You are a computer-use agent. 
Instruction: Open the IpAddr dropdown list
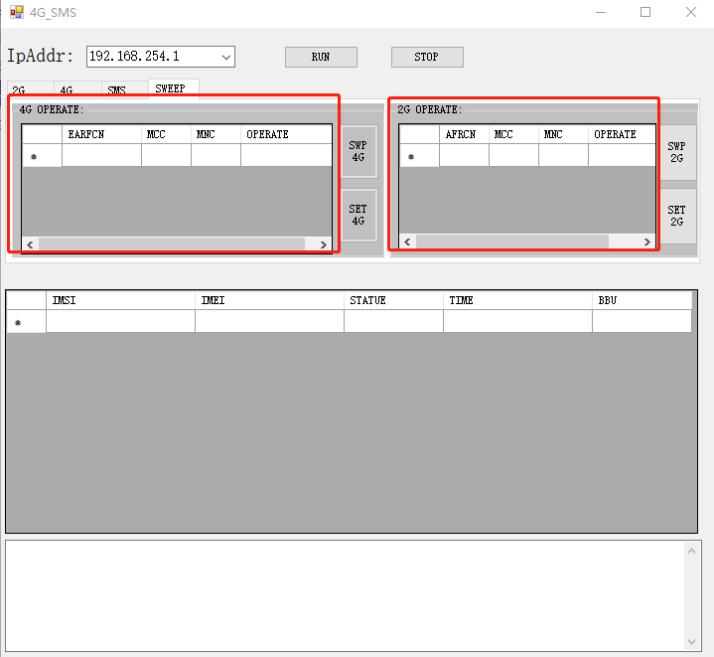(x=226, y=57)
